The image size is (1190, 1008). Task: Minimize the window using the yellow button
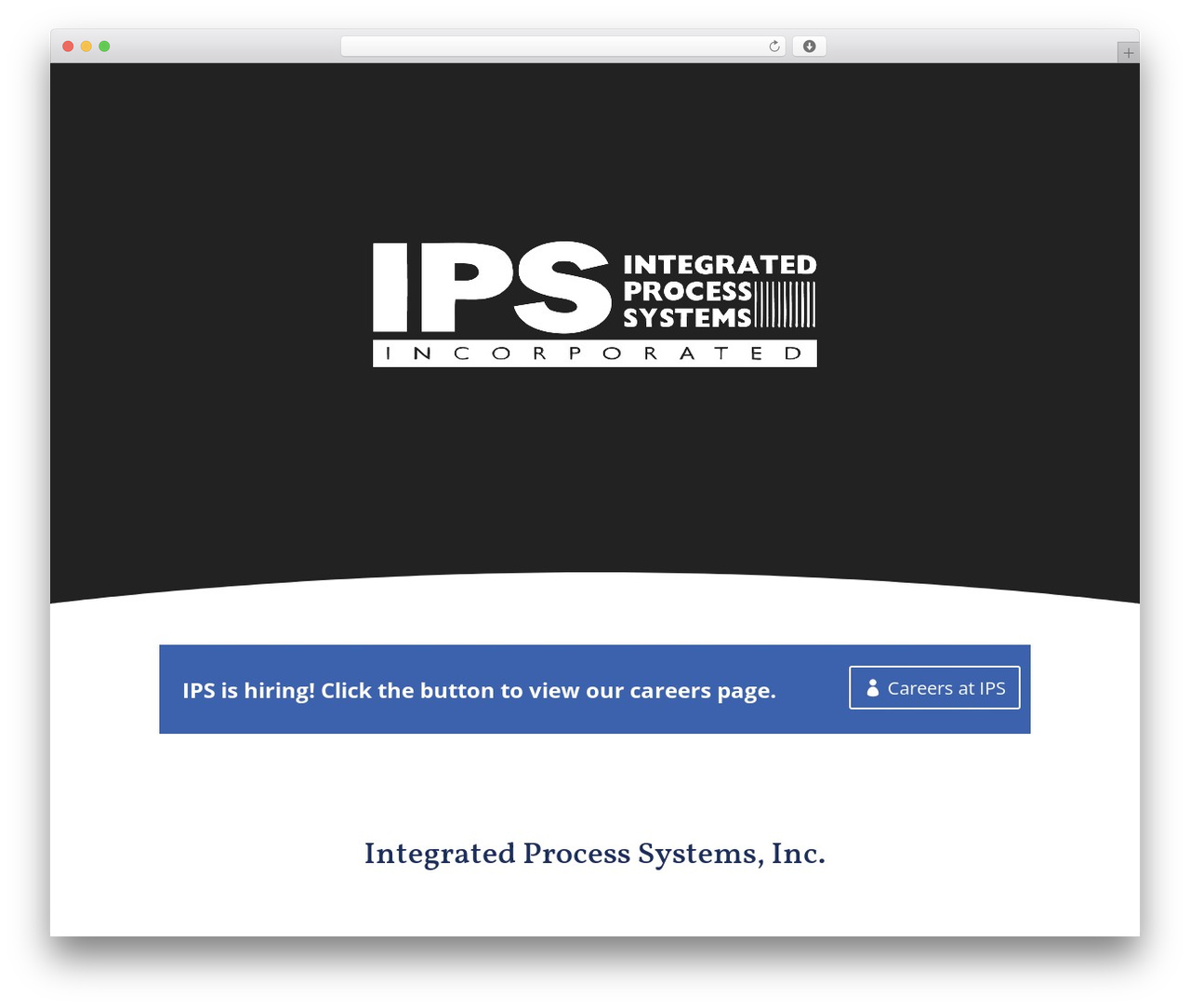[x=86, y=46]
